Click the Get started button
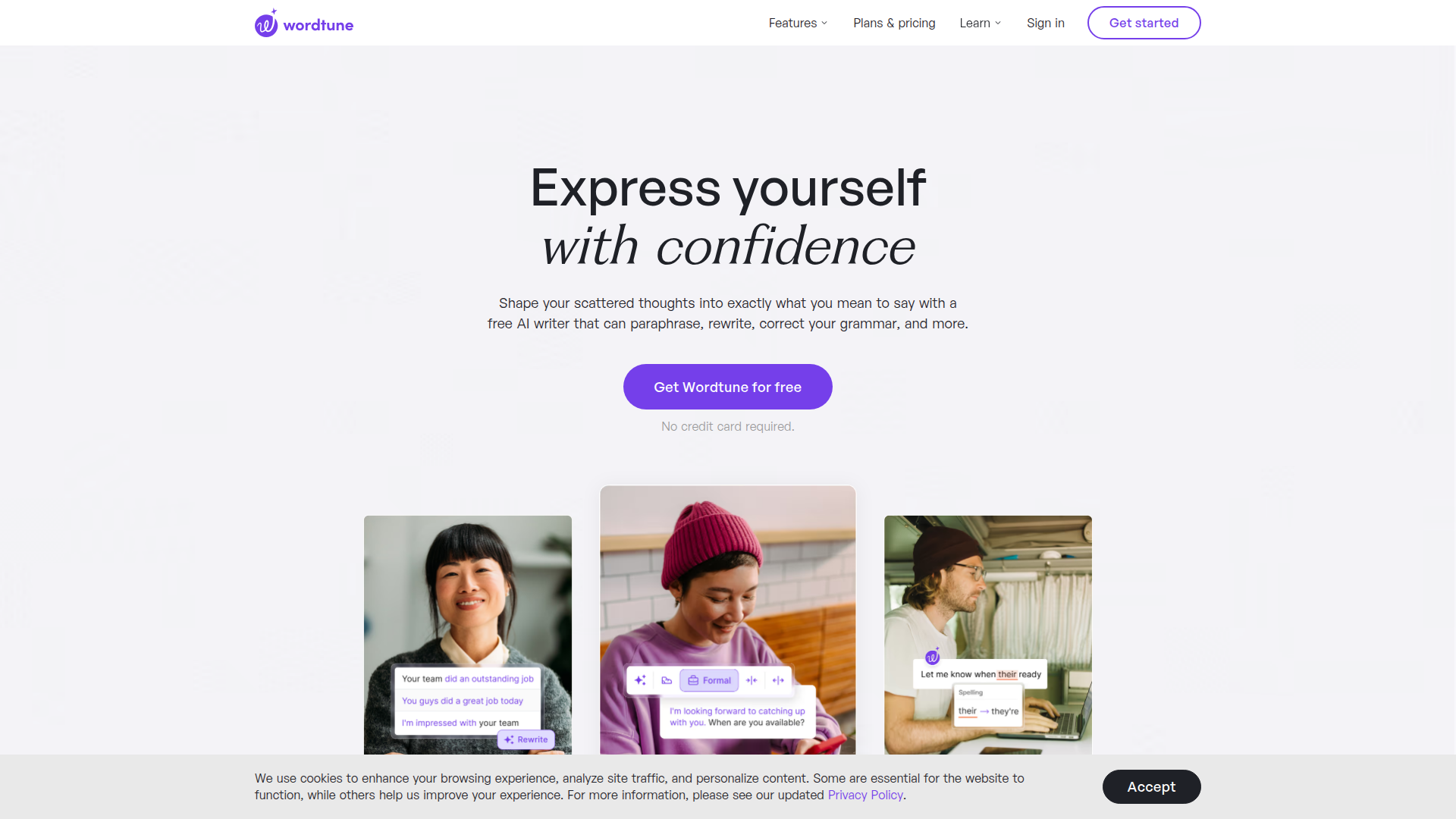This screenshot has height=819, width=1456. (x=1144, y=23)
